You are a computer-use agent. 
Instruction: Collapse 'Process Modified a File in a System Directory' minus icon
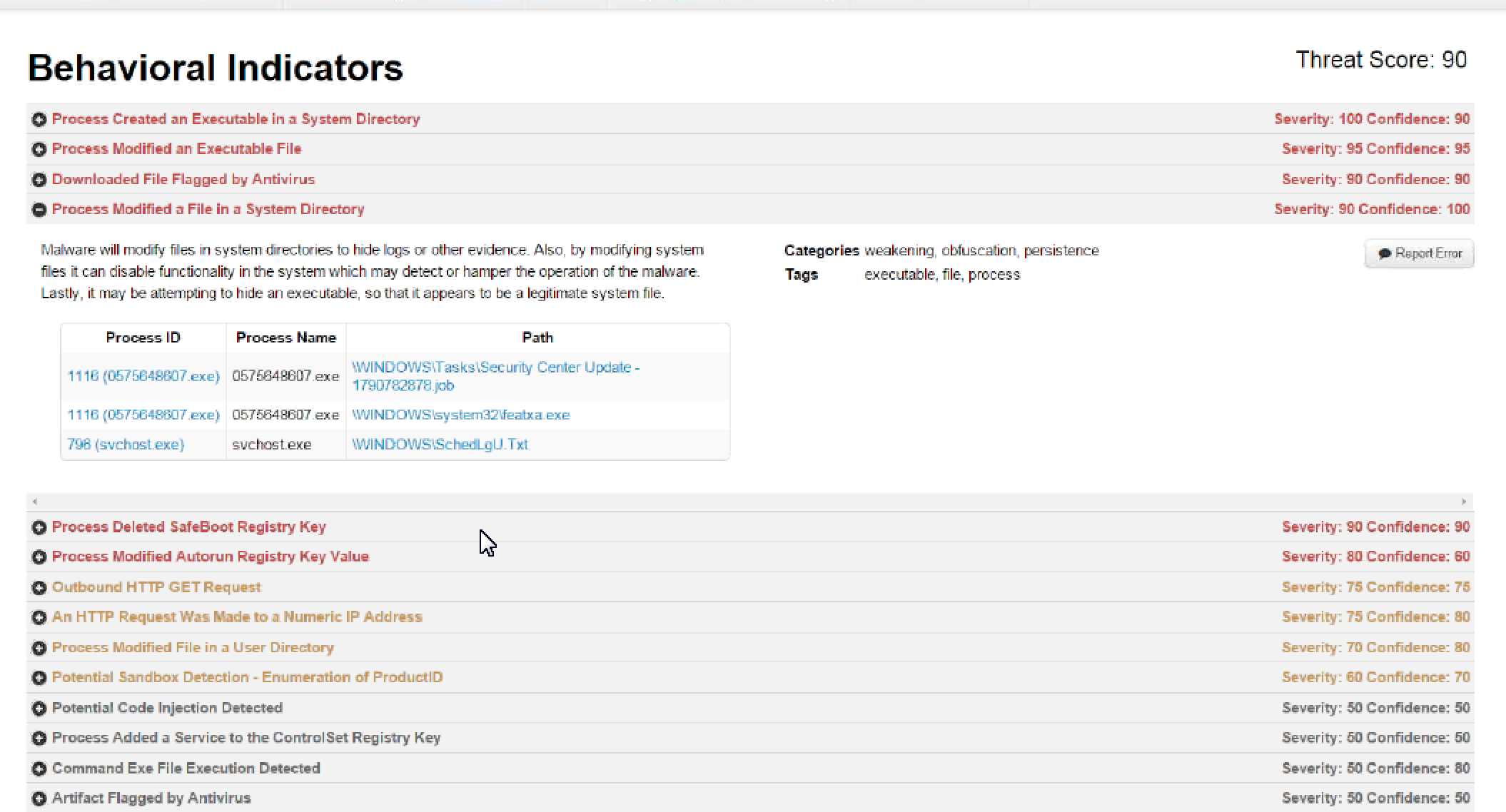39,209
